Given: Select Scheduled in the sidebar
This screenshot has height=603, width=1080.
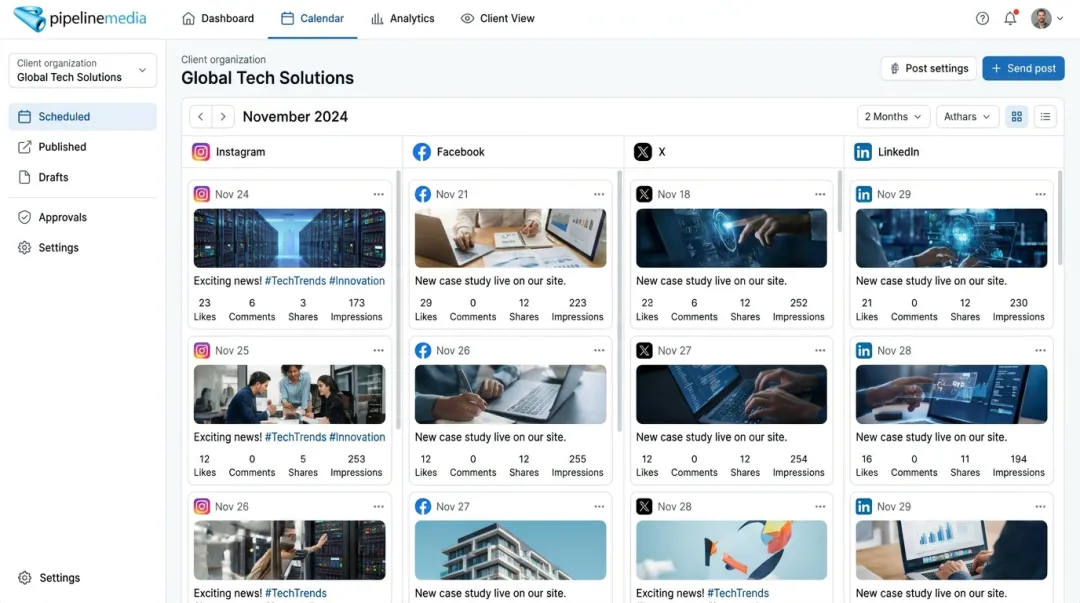Looking at the screenshot, I should point(83,116).
